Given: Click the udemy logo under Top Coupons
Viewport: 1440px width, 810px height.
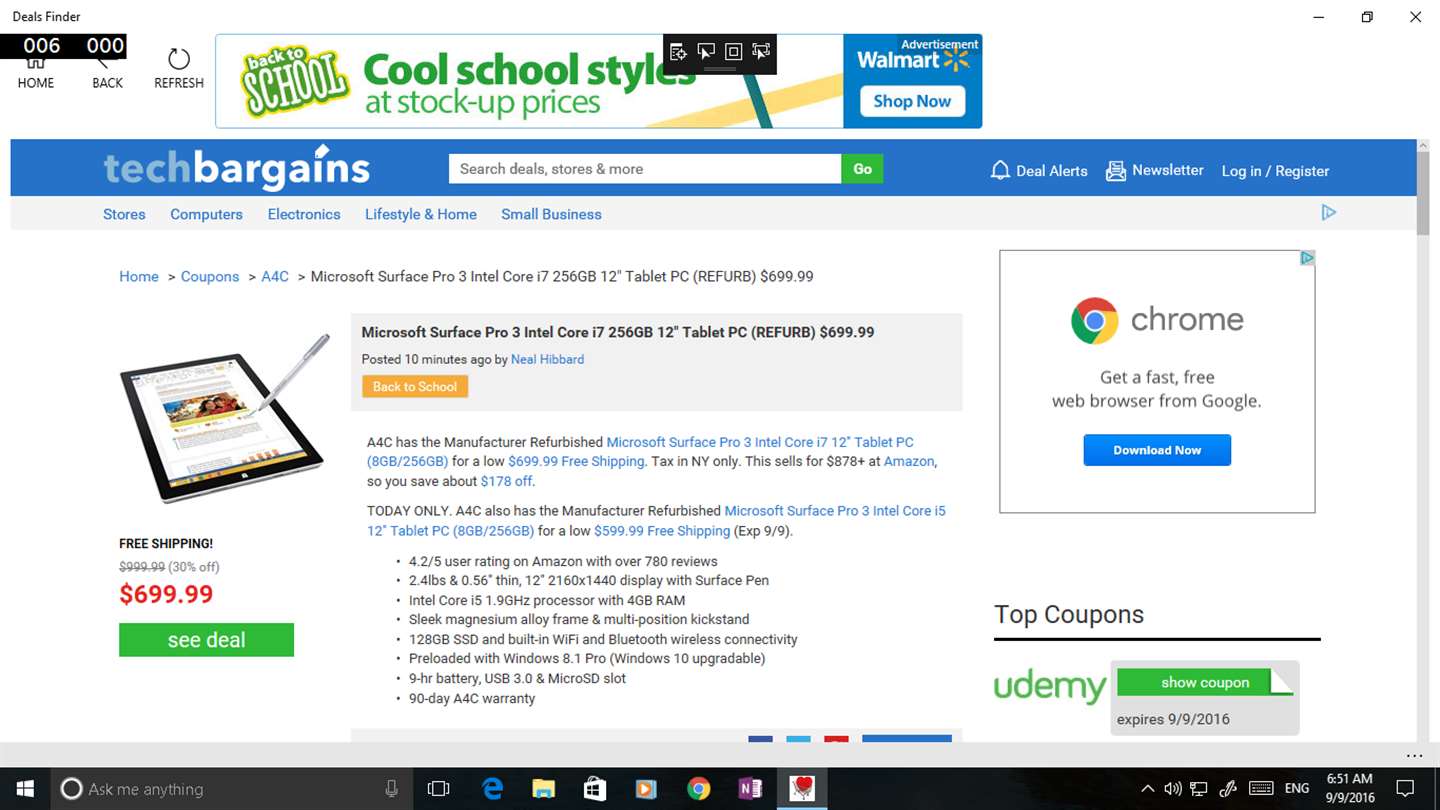Looking at the screenshot, I should coord(1050,687).
